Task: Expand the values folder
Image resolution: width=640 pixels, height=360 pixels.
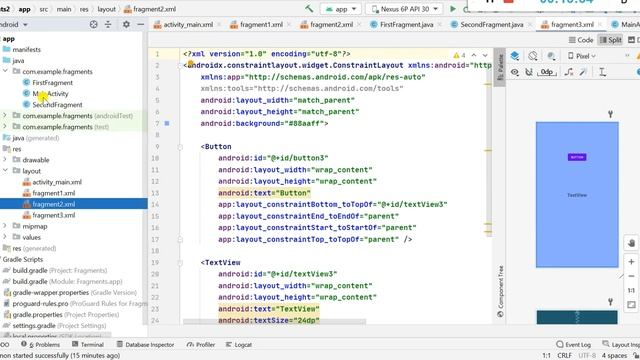Action: (5, 237)
